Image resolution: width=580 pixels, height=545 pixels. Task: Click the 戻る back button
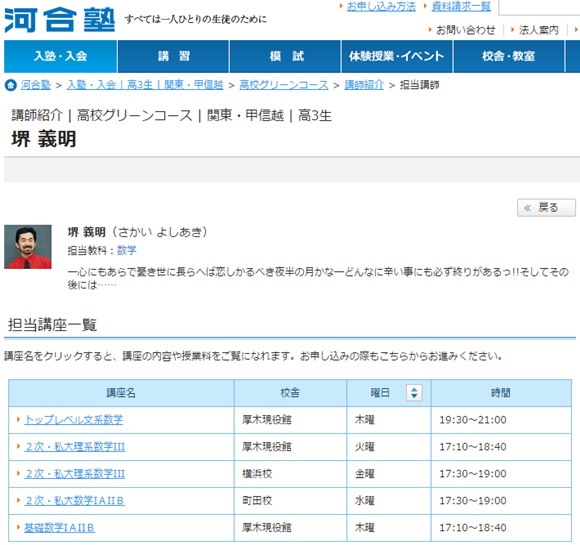tap(546, 208)
